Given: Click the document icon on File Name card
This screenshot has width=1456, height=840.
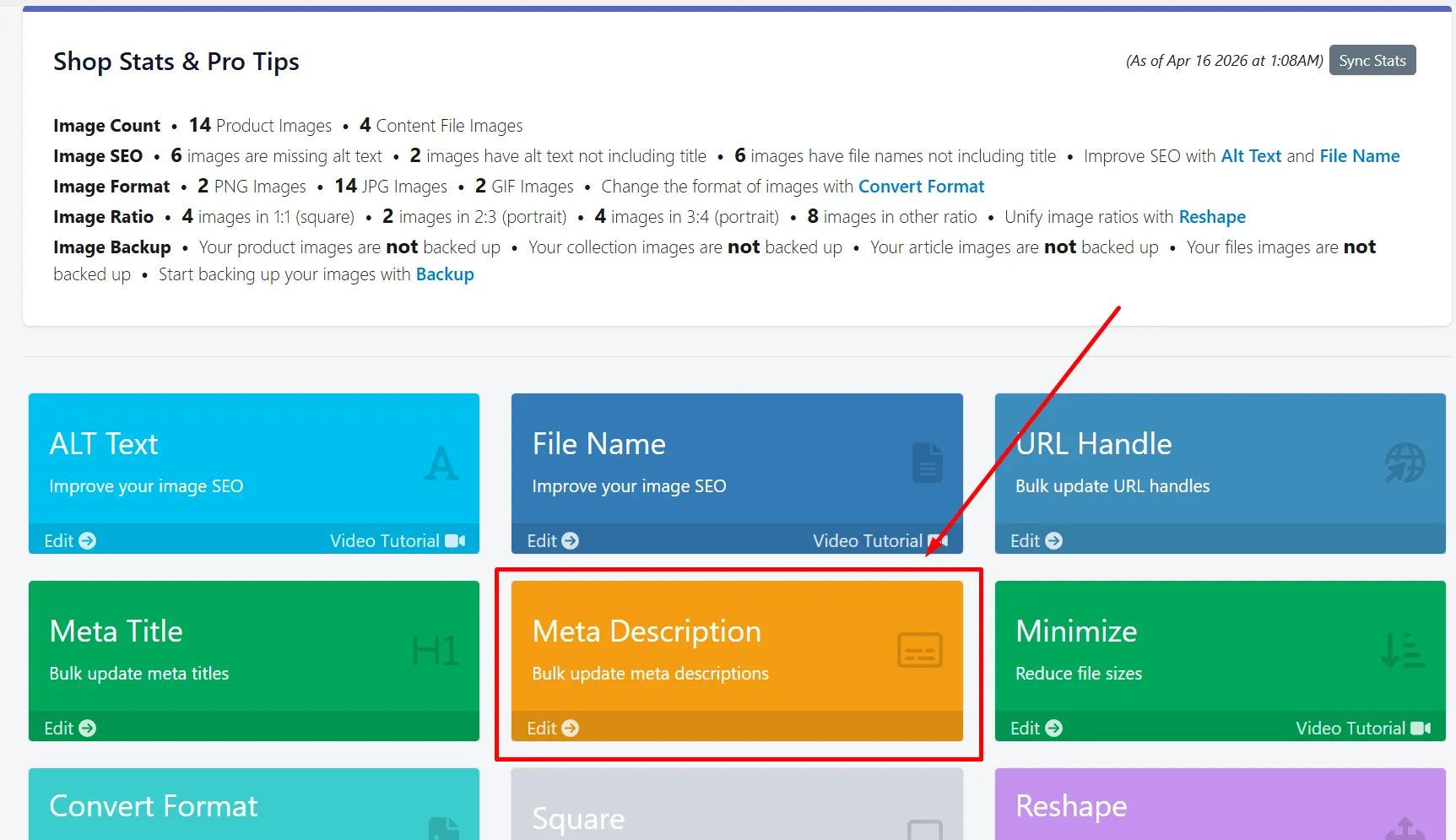Looking at the screenshot, I should 927,463.
